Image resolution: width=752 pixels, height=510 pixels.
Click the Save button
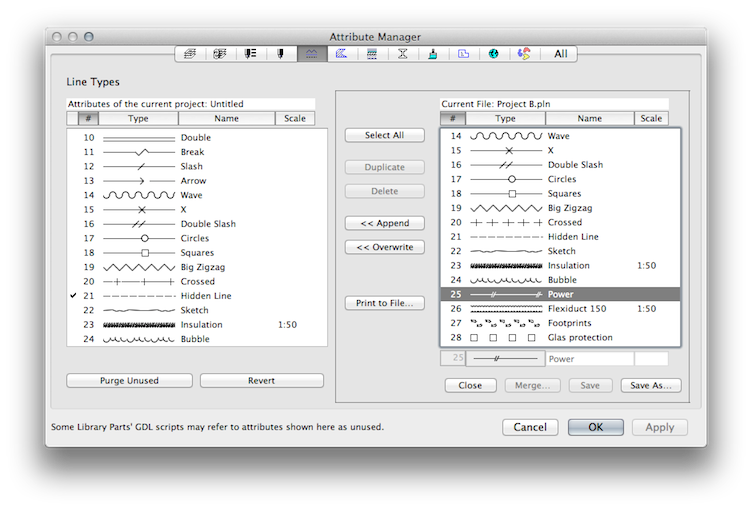click(x=590, y=385)
